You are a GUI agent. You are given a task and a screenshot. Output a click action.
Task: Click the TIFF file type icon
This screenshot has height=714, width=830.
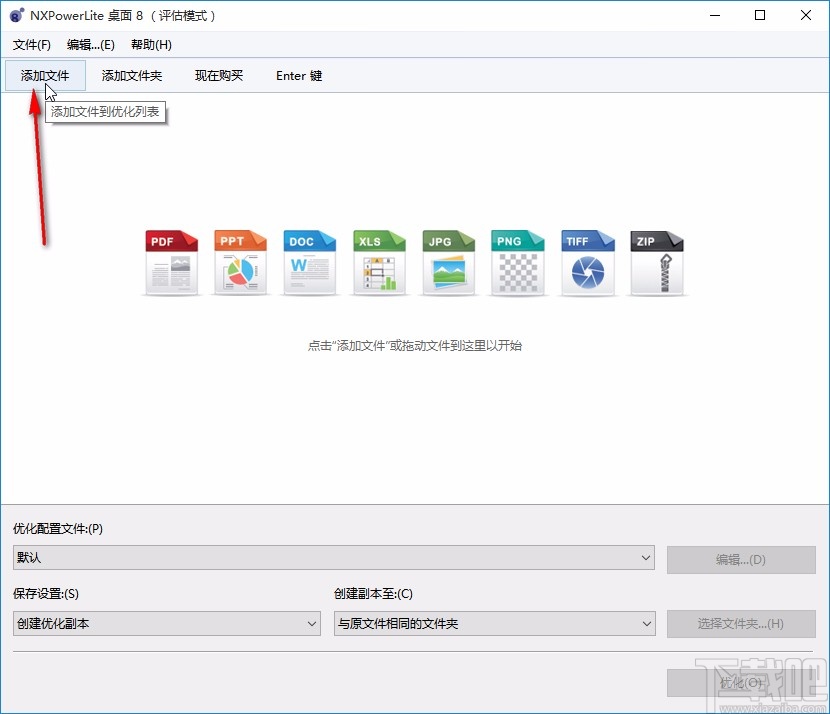588,263
